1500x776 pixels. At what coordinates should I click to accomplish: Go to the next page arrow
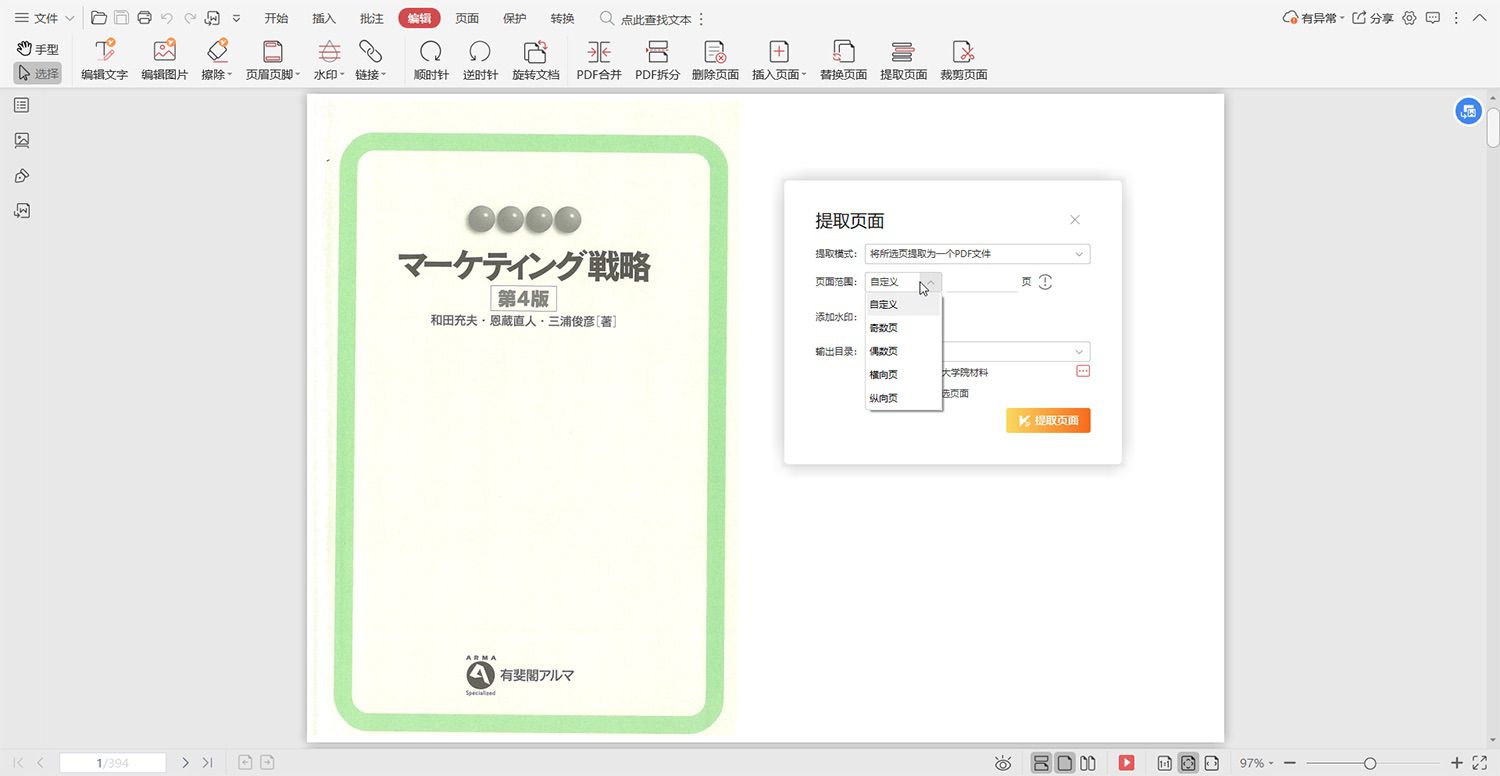(x=185, y=763)
